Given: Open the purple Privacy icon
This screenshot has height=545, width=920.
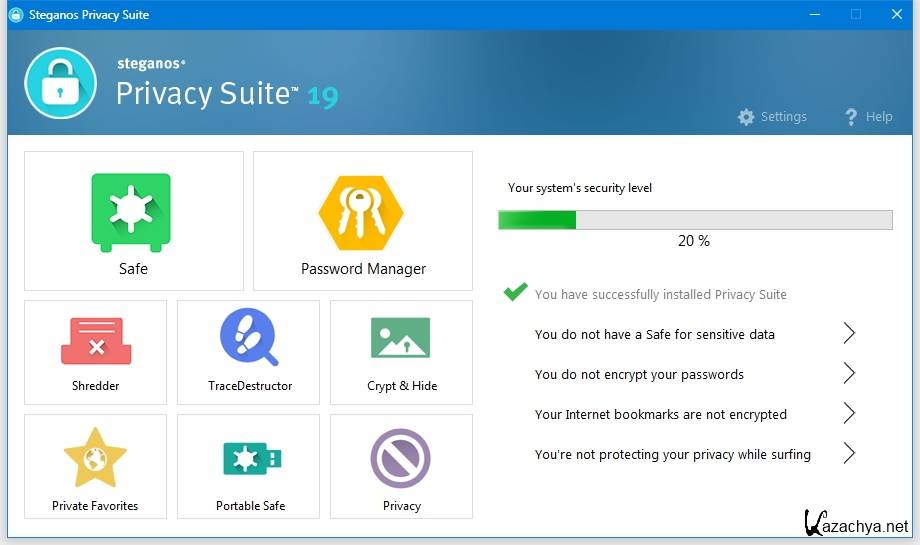Looking at the screenshot, I should [400, 458].
